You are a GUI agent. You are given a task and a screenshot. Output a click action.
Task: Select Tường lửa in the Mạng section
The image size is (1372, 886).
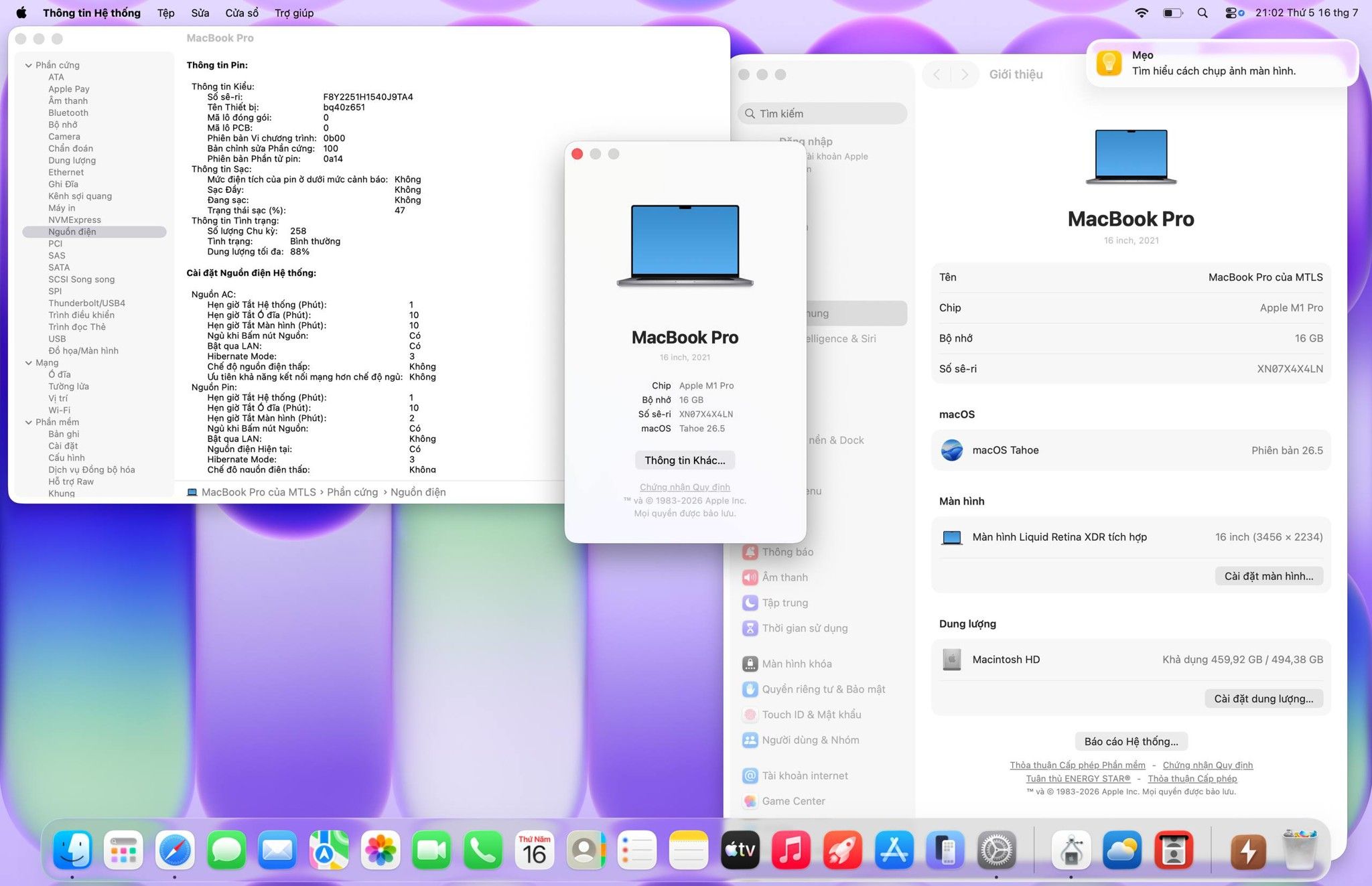(x=68, y=386)
